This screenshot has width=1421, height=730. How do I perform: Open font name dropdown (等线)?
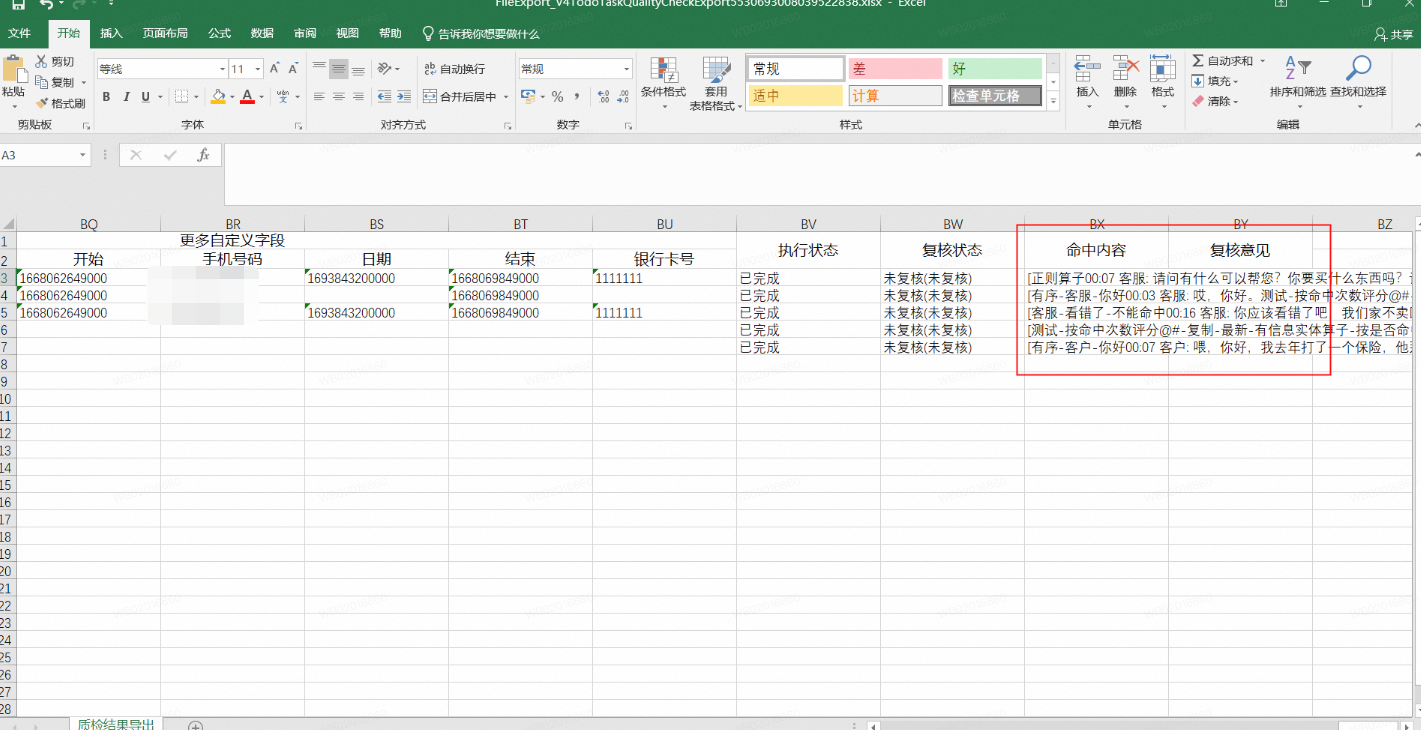(x=222, y=69)
